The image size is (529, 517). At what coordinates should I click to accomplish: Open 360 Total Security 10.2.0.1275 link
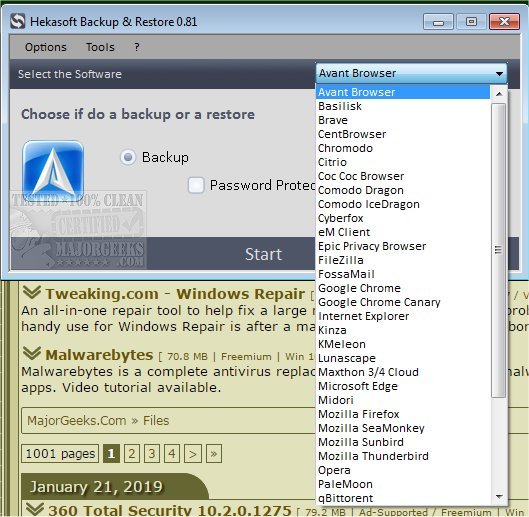pos(169,510)
